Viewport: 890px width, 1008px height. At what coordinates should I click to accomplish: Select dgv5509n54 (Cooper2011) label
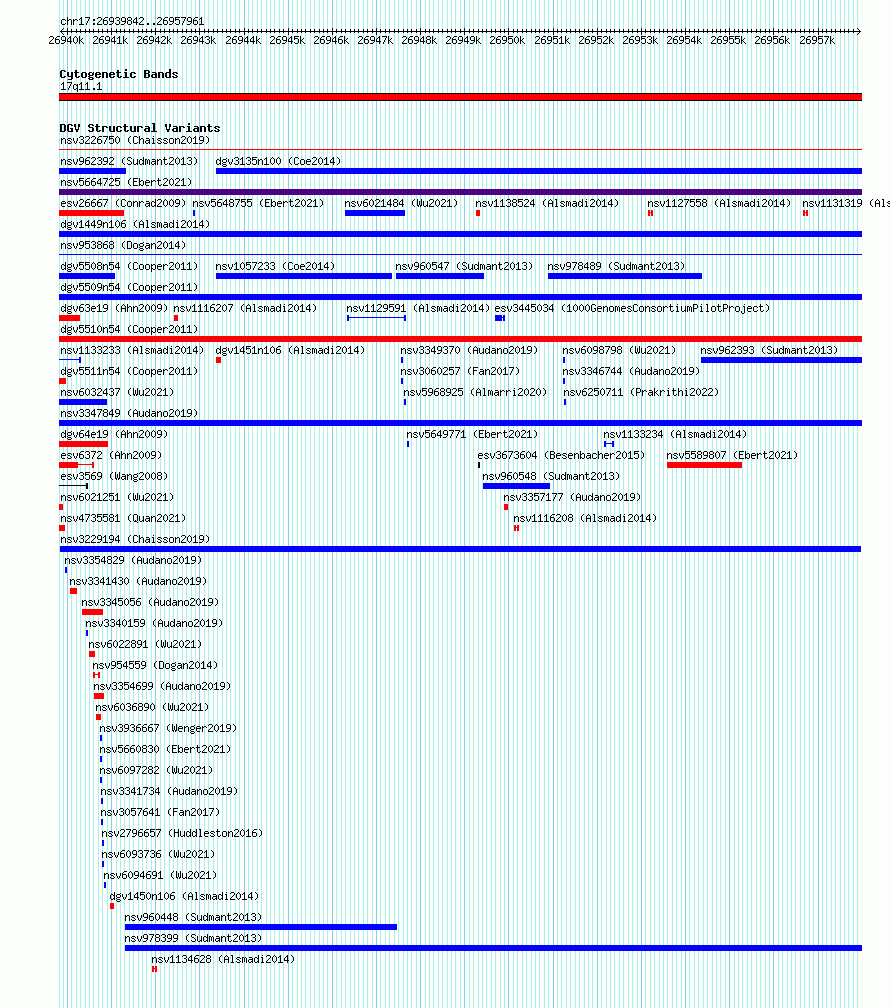coord(129,287)
